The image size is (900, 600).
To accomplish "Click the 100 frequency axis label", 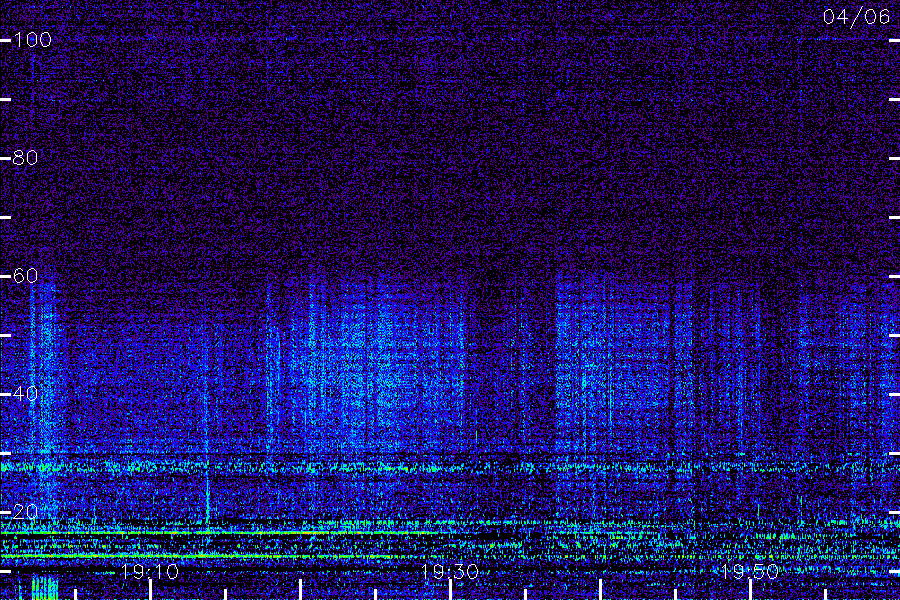I will pos(33,40).
